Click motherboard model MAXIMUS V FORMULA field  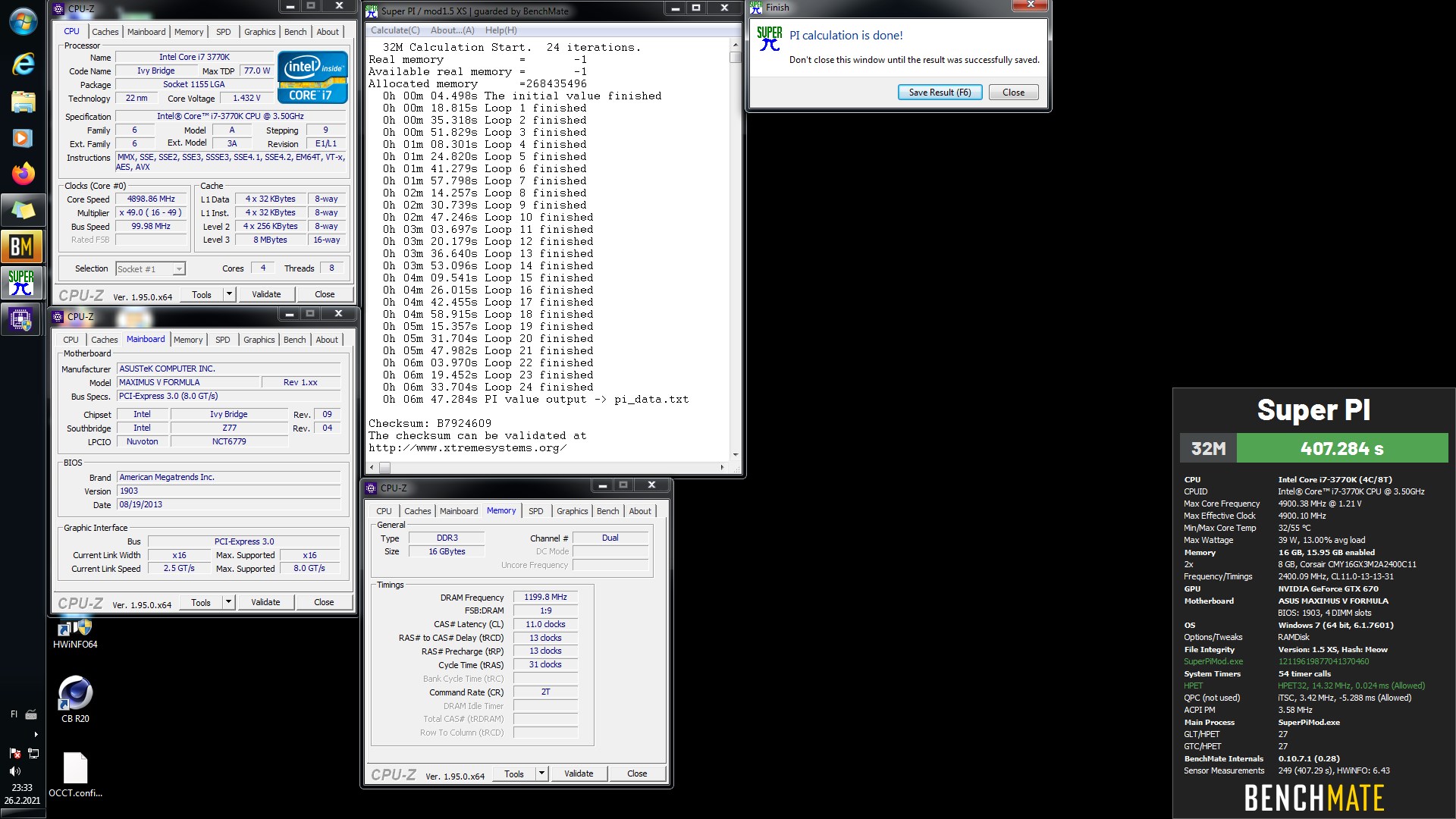pyautogui.click(x=188, y=382)
